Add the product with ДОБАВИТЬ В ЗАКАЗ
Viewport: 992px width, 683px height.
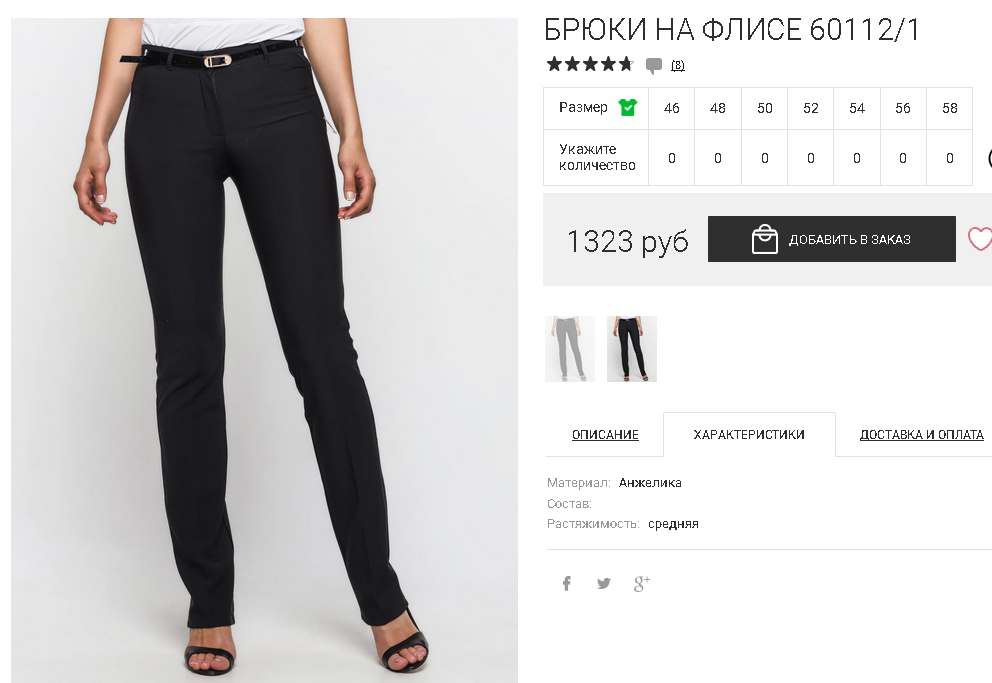pyautogui.click(x=831, y=239)
